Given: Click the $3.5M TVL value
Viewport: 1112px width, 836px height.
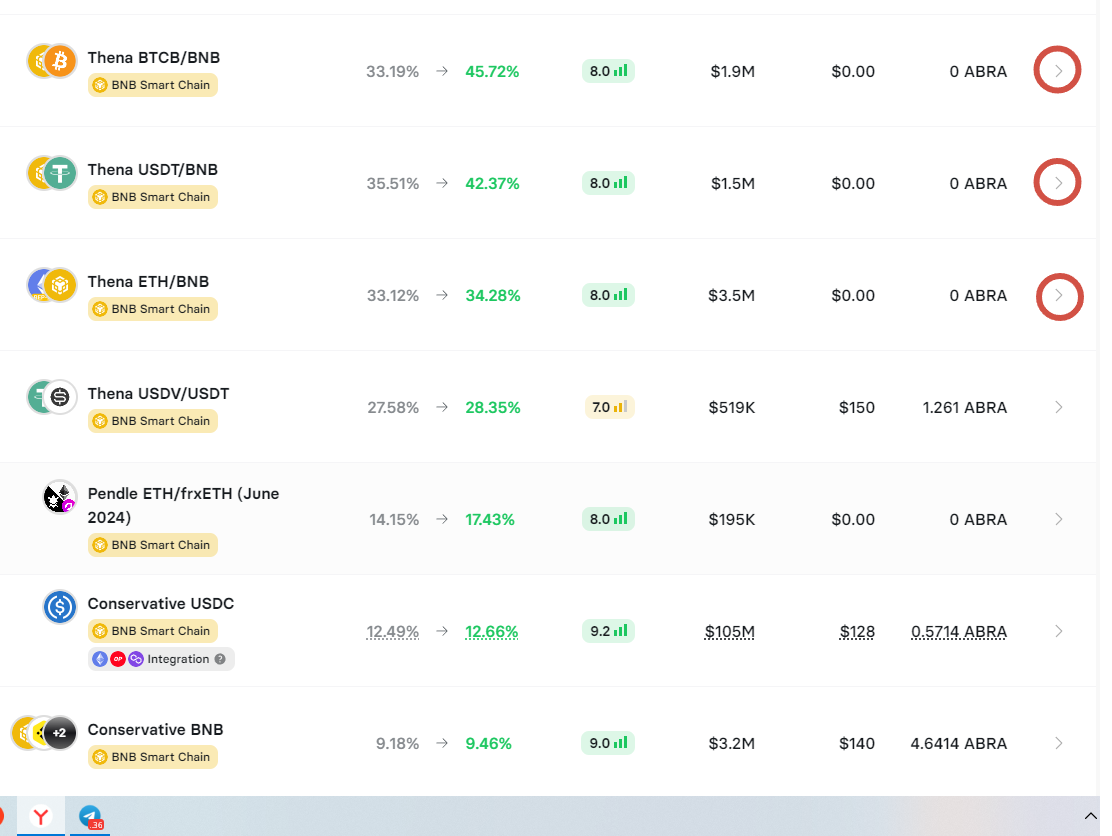Looking at the screenshot, I should pos(732,296).
